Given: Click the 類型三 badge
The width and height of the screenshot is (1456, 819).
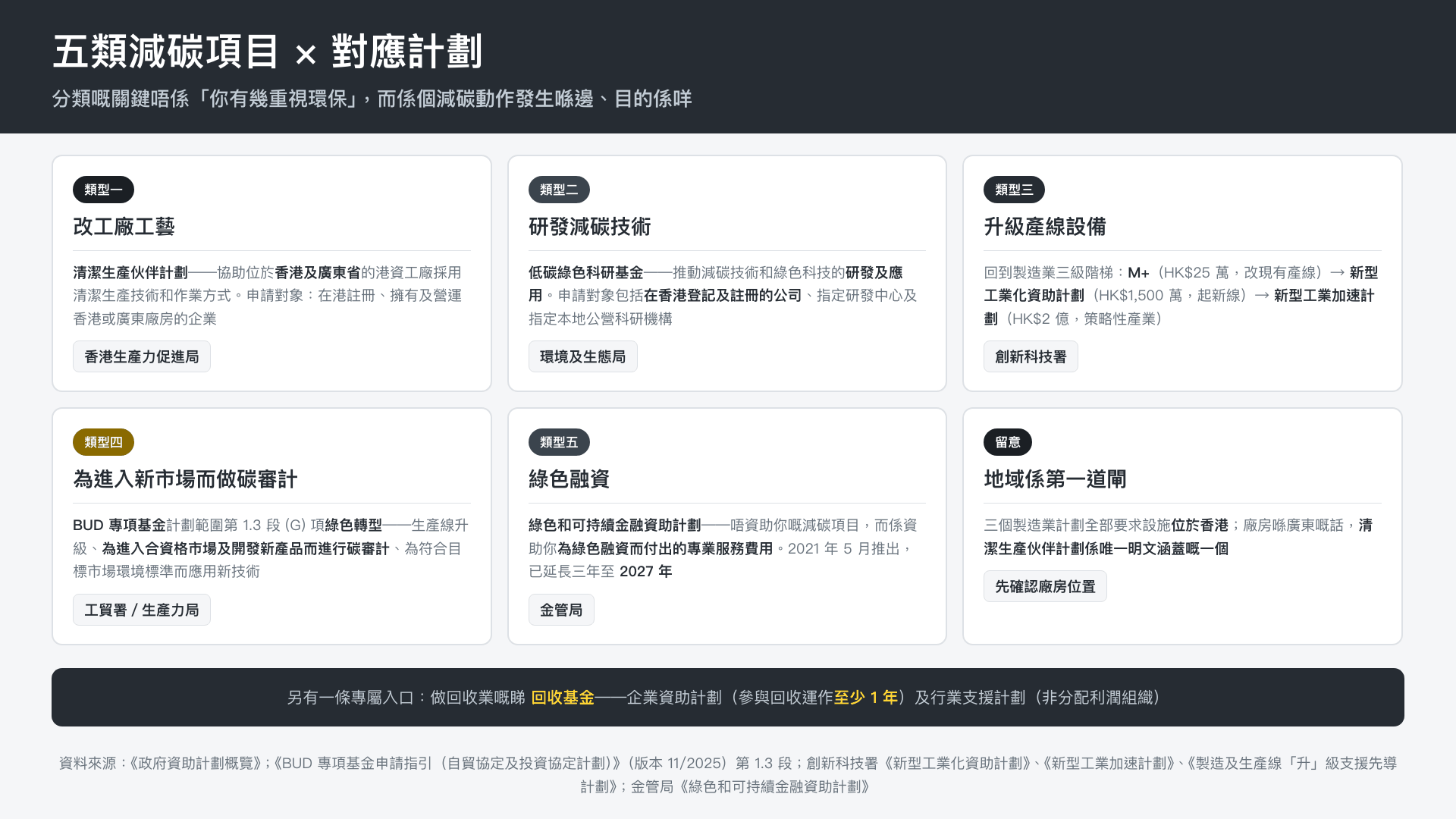Looking at the screenshot, I should 1014,190.
